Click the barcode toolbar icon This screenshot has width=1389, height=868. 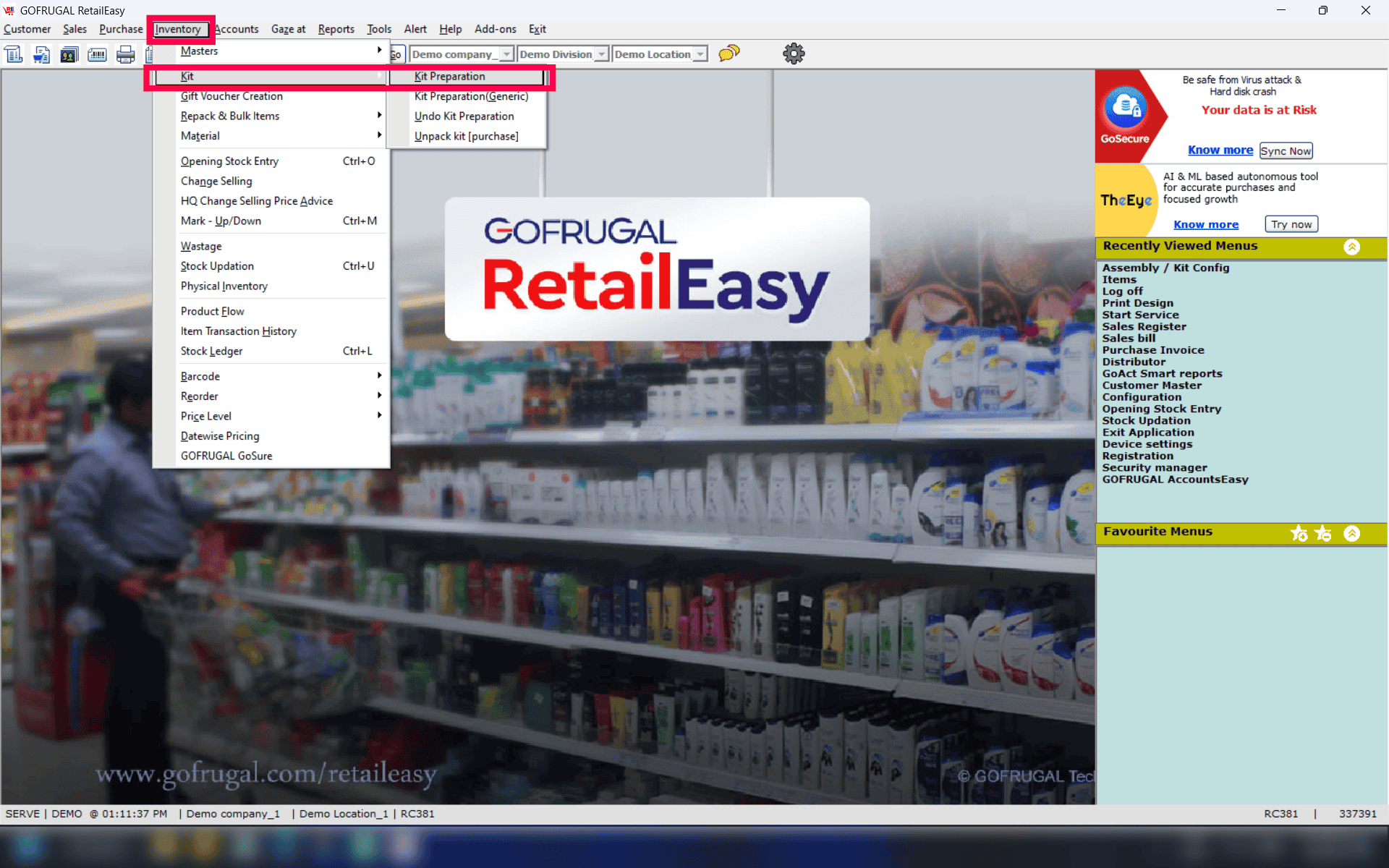(x=97, y=54)
